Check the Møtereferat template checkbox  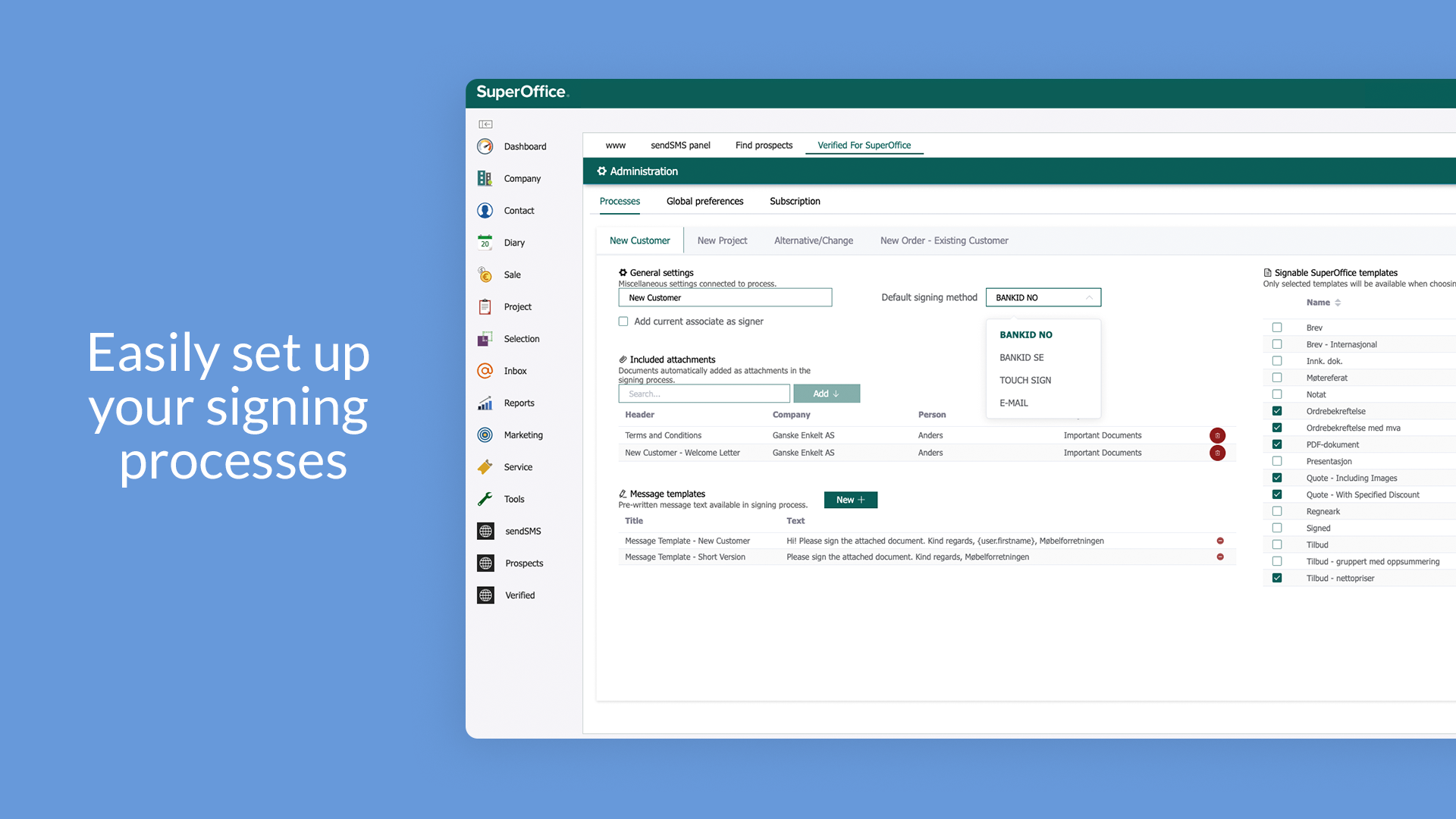point(1277,378)
